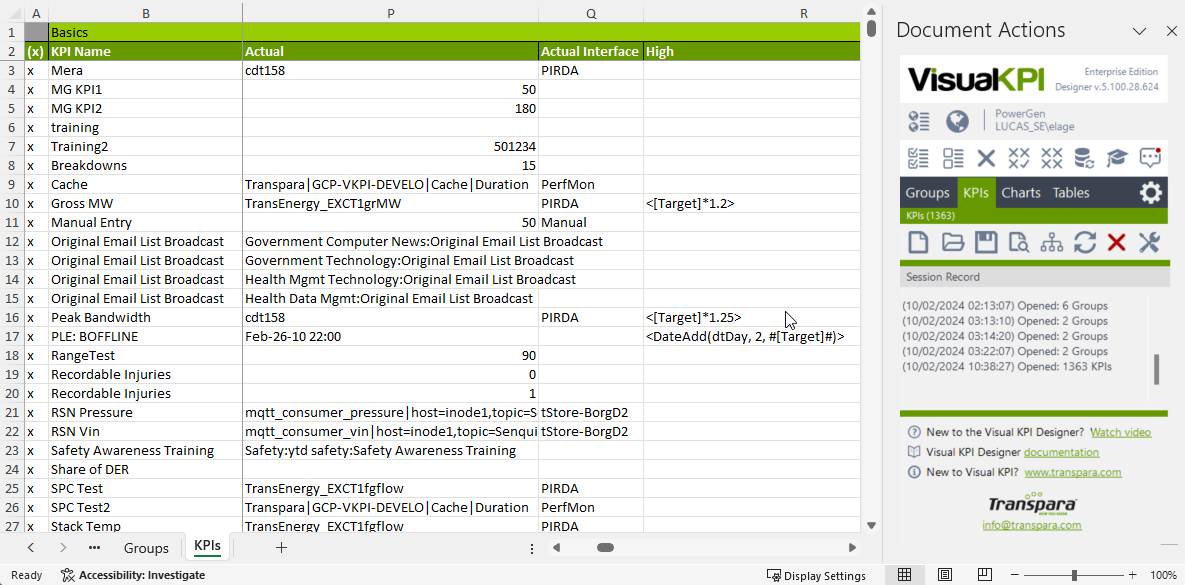Open the wrench and screwdriver tools icon
The image size is (1185, 585).
(x=1150, y=242)
